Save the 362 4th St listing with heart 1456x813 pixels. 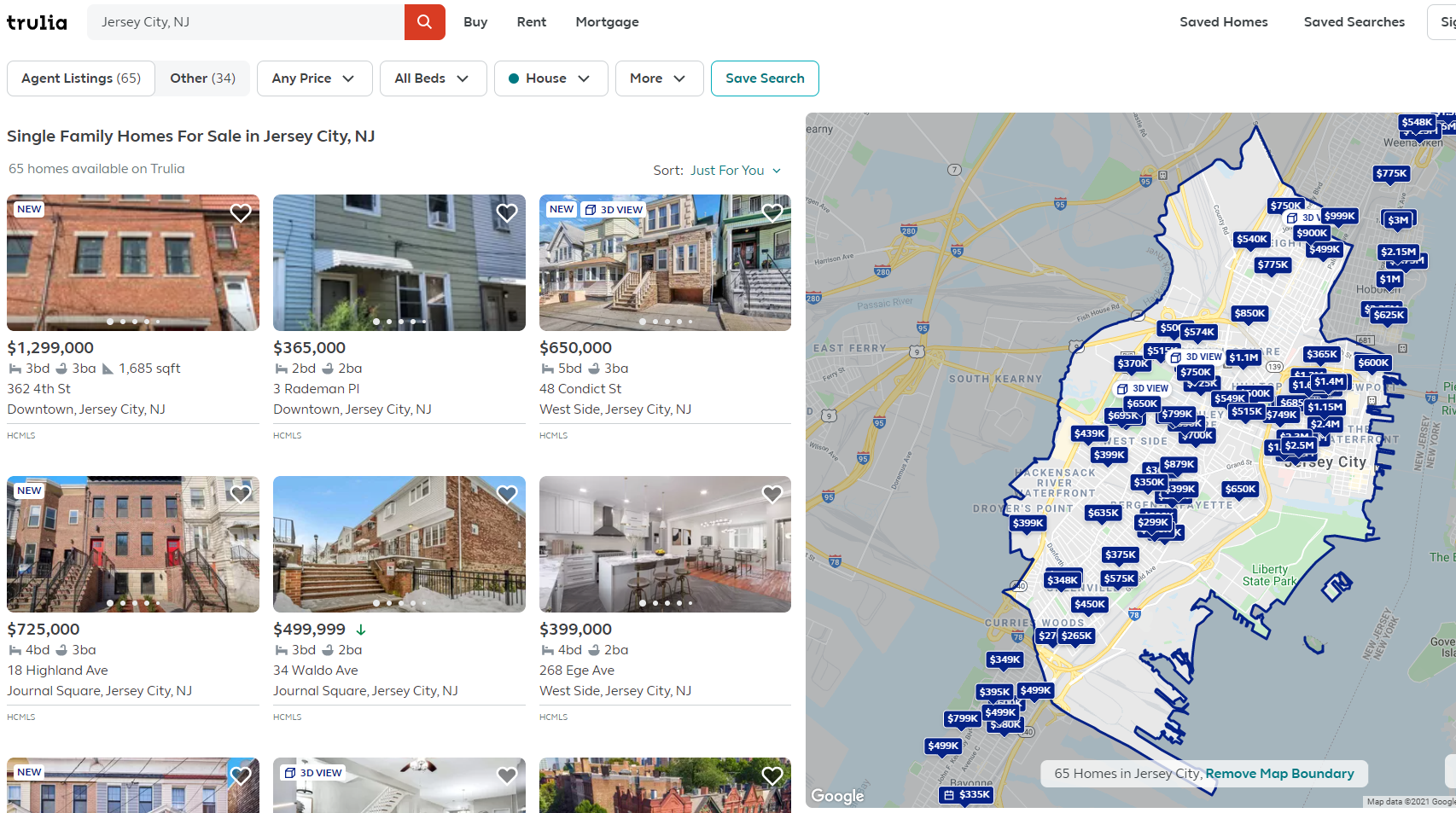pos(241,212)
